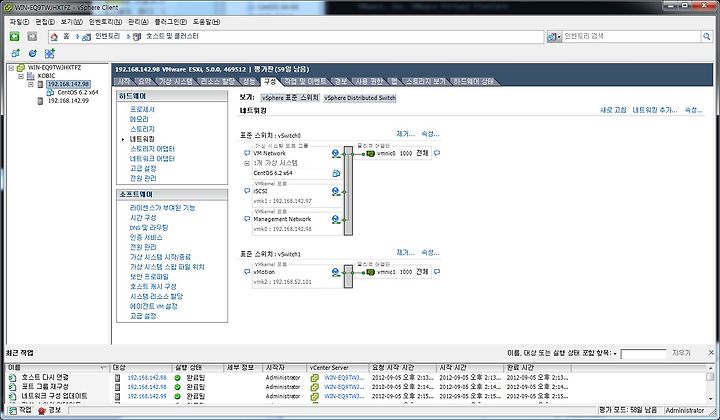The height and width of the screenshot is (420, 720).
Task: Open the 보기(W) menu
Action: click(x=72, y=22)
